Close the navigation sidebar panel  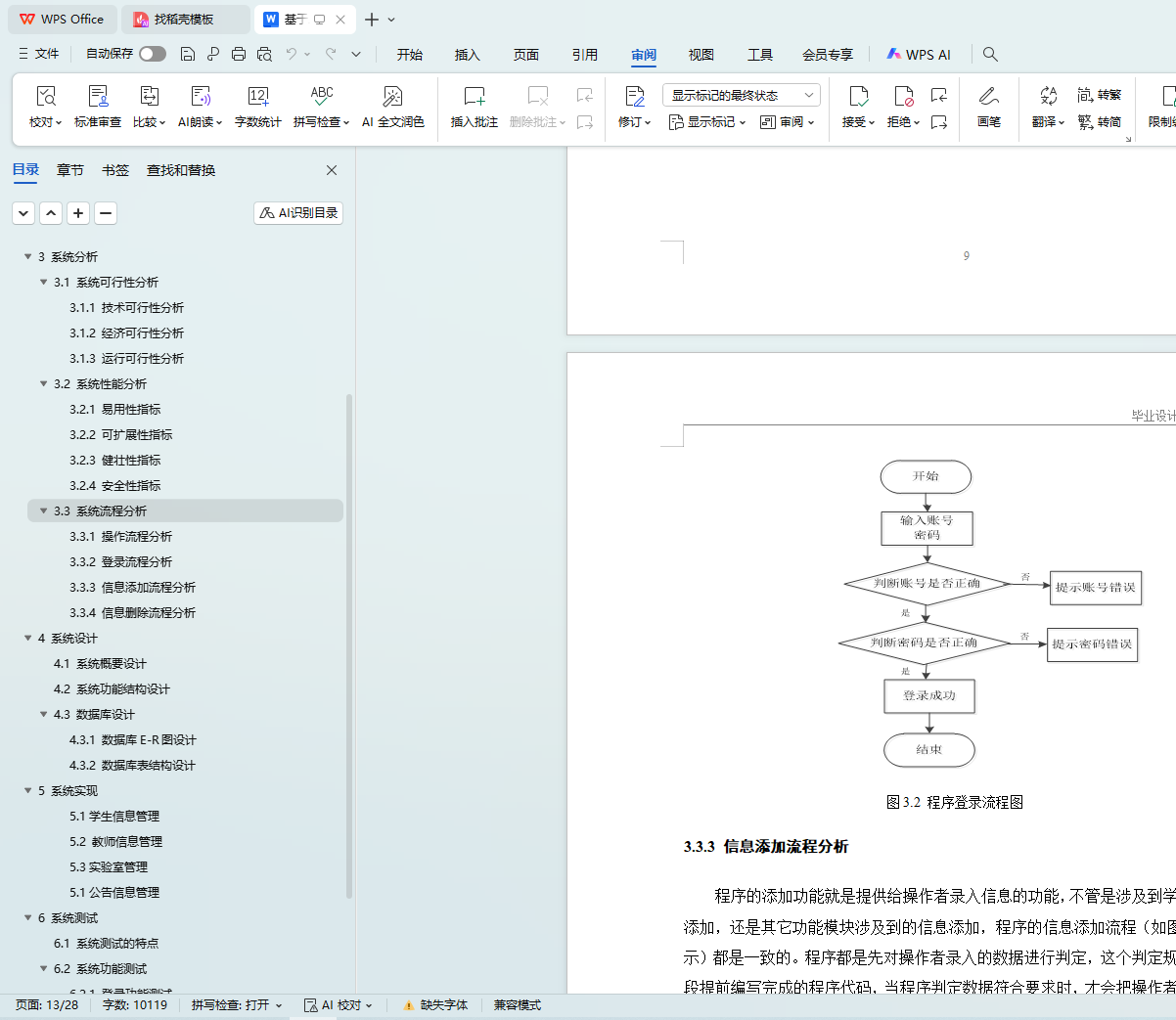click(332, 170)
